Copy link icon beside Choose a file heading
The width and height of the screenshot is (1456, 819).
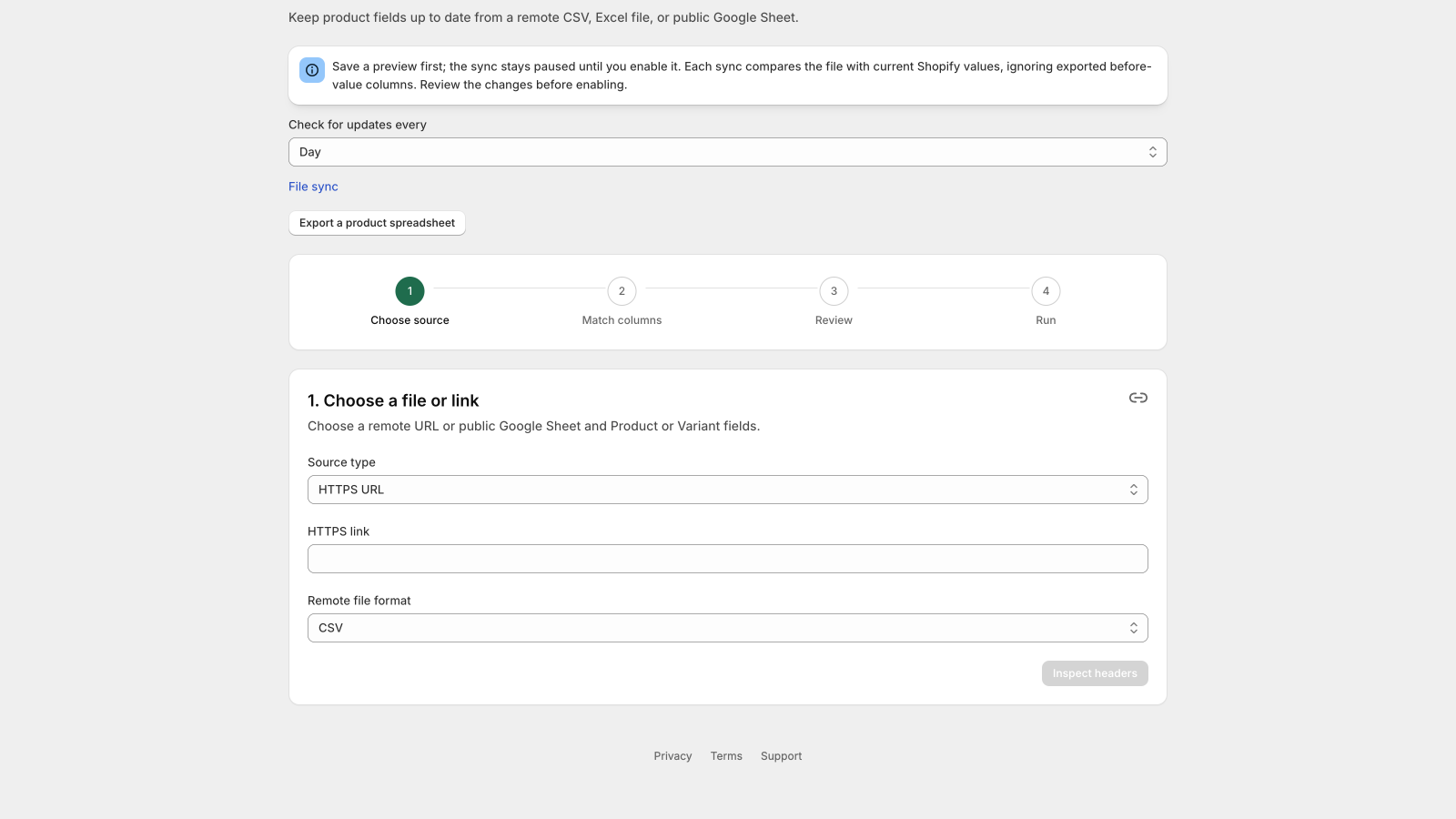[1138, 398]
